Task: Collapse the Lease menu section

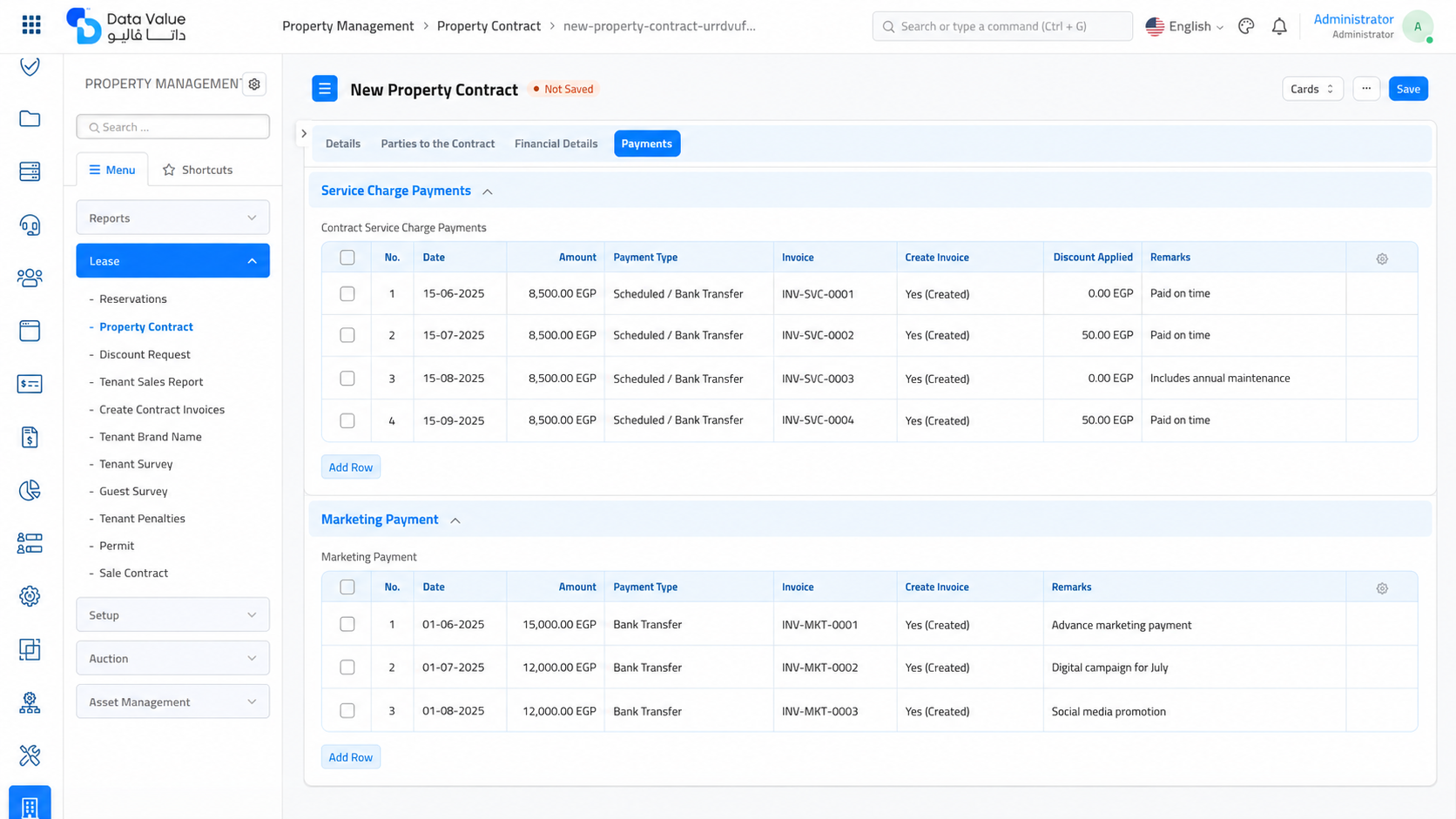Action: [172, 261]
